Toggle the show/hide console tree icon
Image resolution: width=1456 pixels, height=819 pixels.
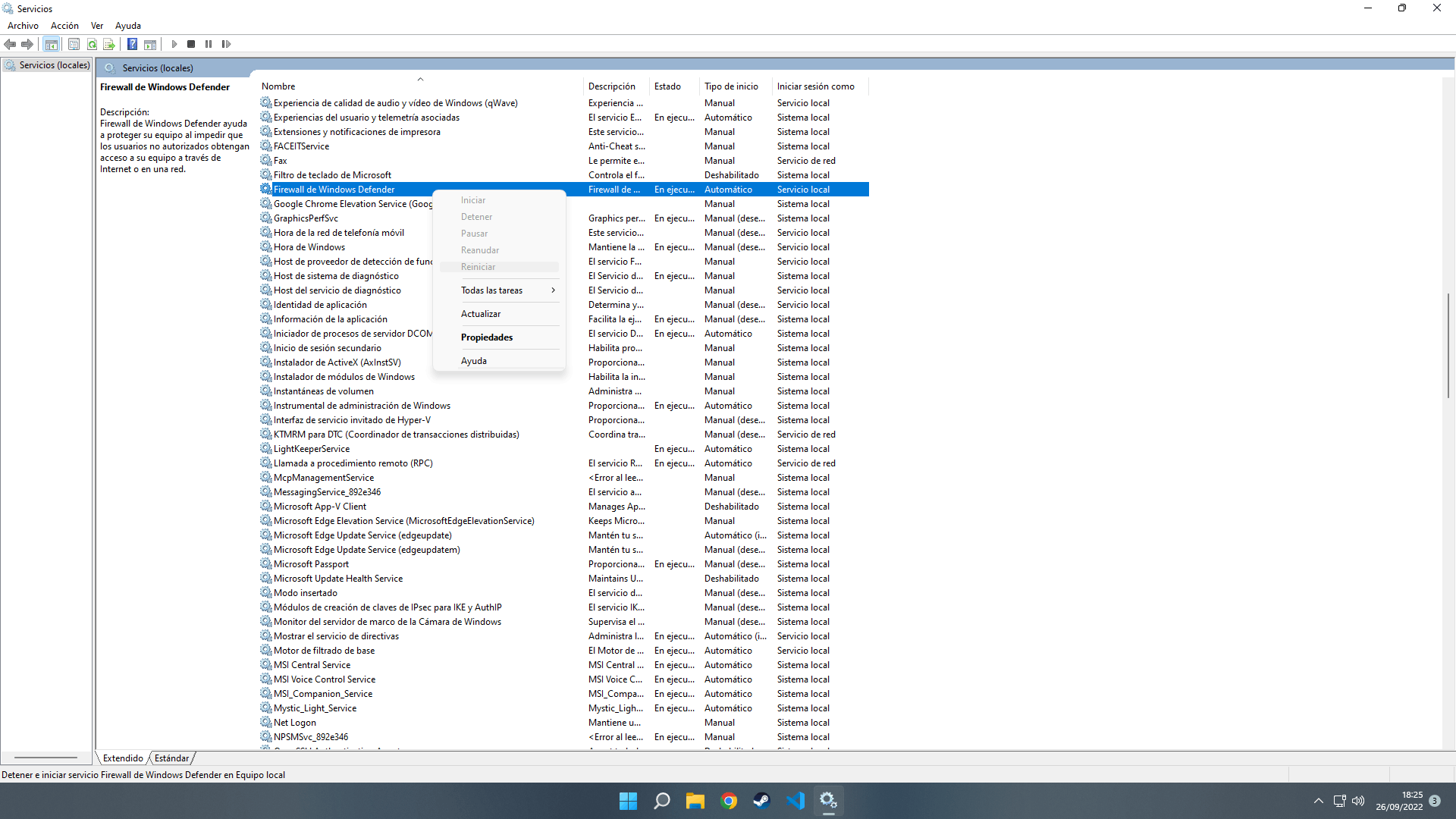[x=51, y=44]
